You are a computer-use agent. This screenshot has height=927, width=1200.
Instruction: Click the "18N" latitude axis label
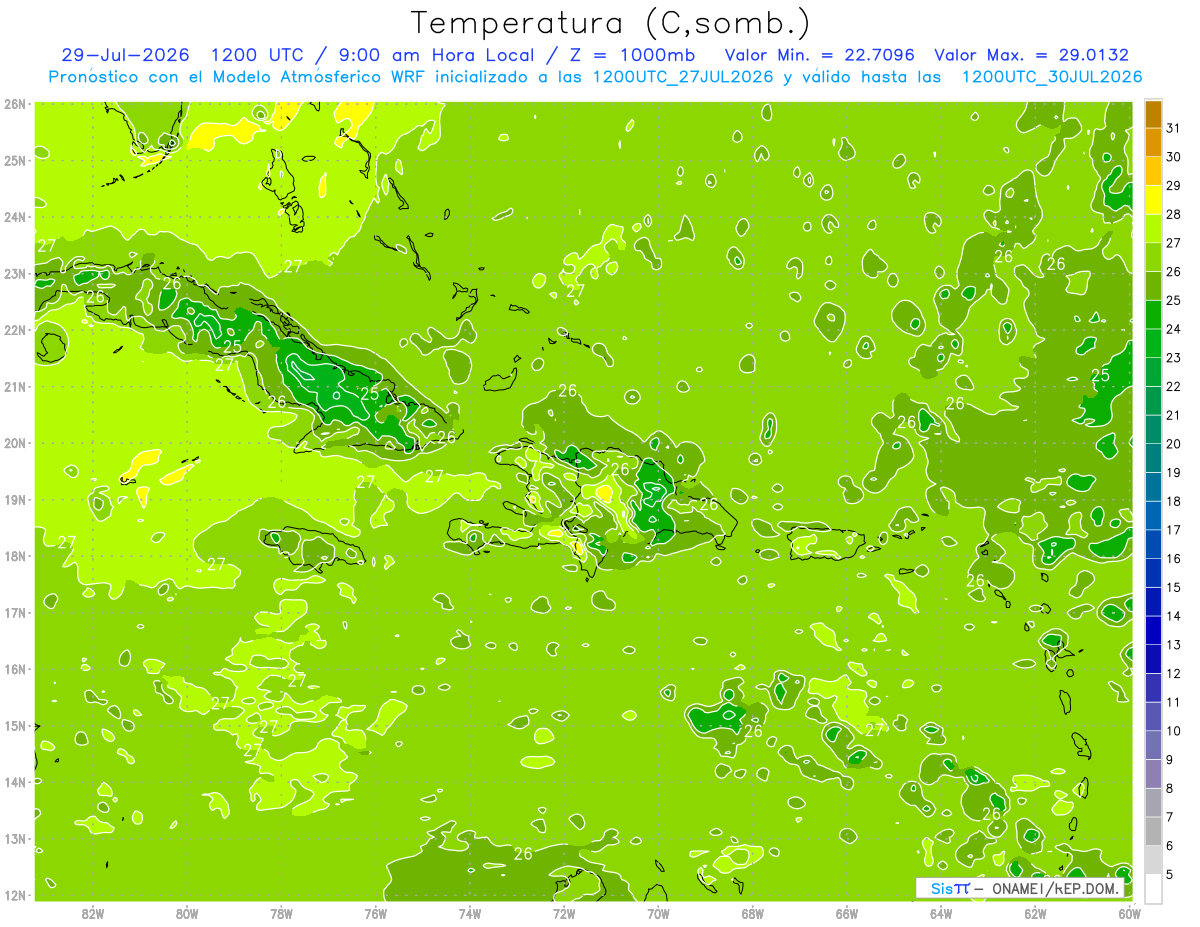15,556
